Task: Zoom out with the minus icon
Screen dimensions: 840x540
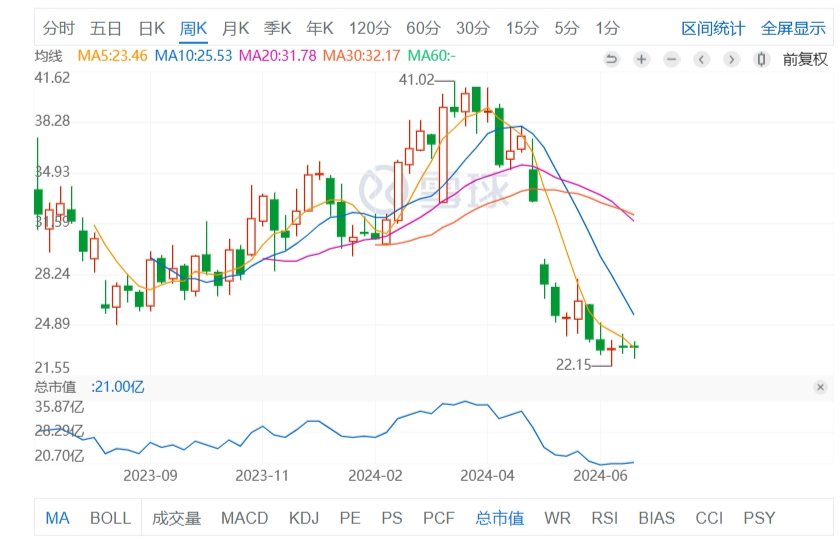Action: 671,59
